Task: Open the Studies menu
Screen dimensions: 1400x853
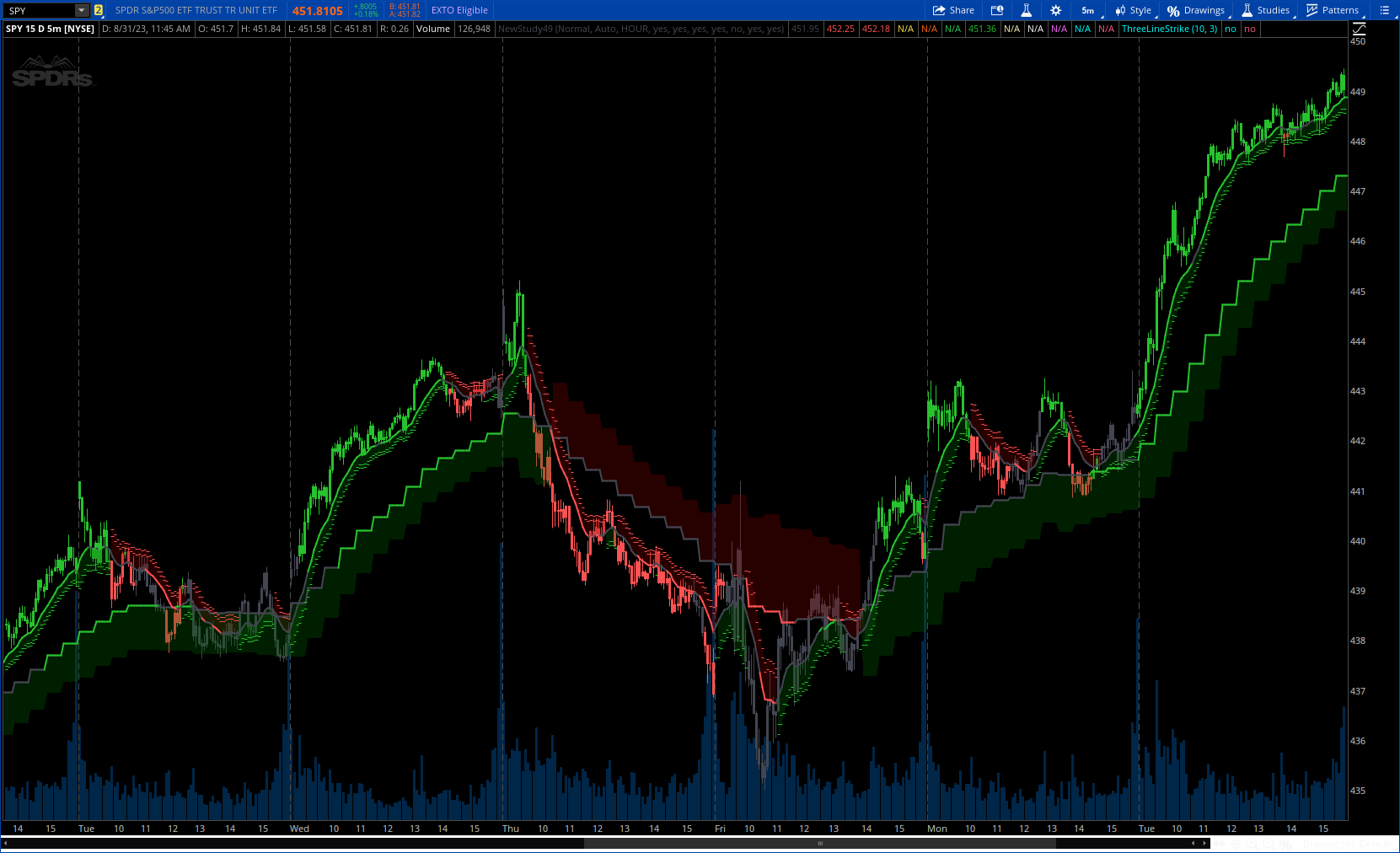Action: click(x=1265, y=10)
